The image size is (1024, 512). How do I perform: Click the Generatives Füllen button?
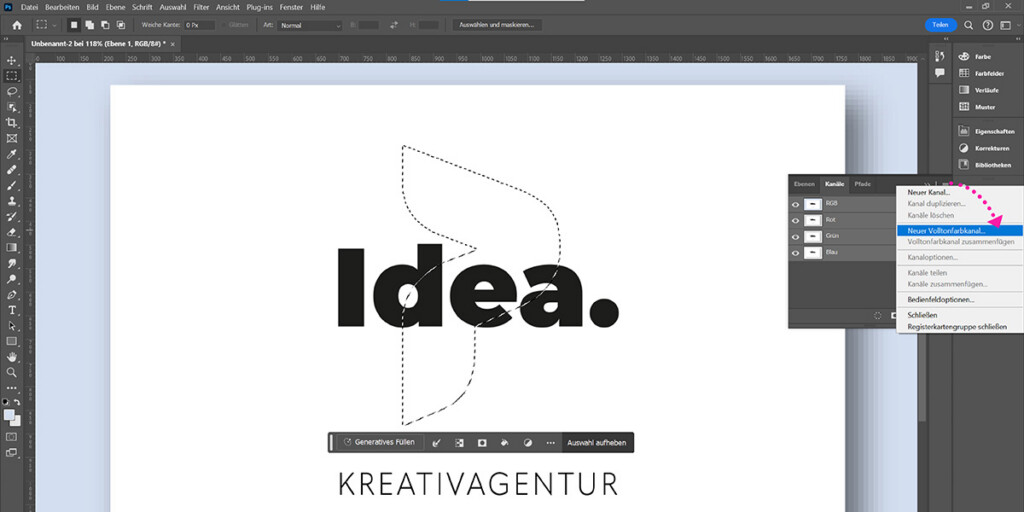(377, 442)
